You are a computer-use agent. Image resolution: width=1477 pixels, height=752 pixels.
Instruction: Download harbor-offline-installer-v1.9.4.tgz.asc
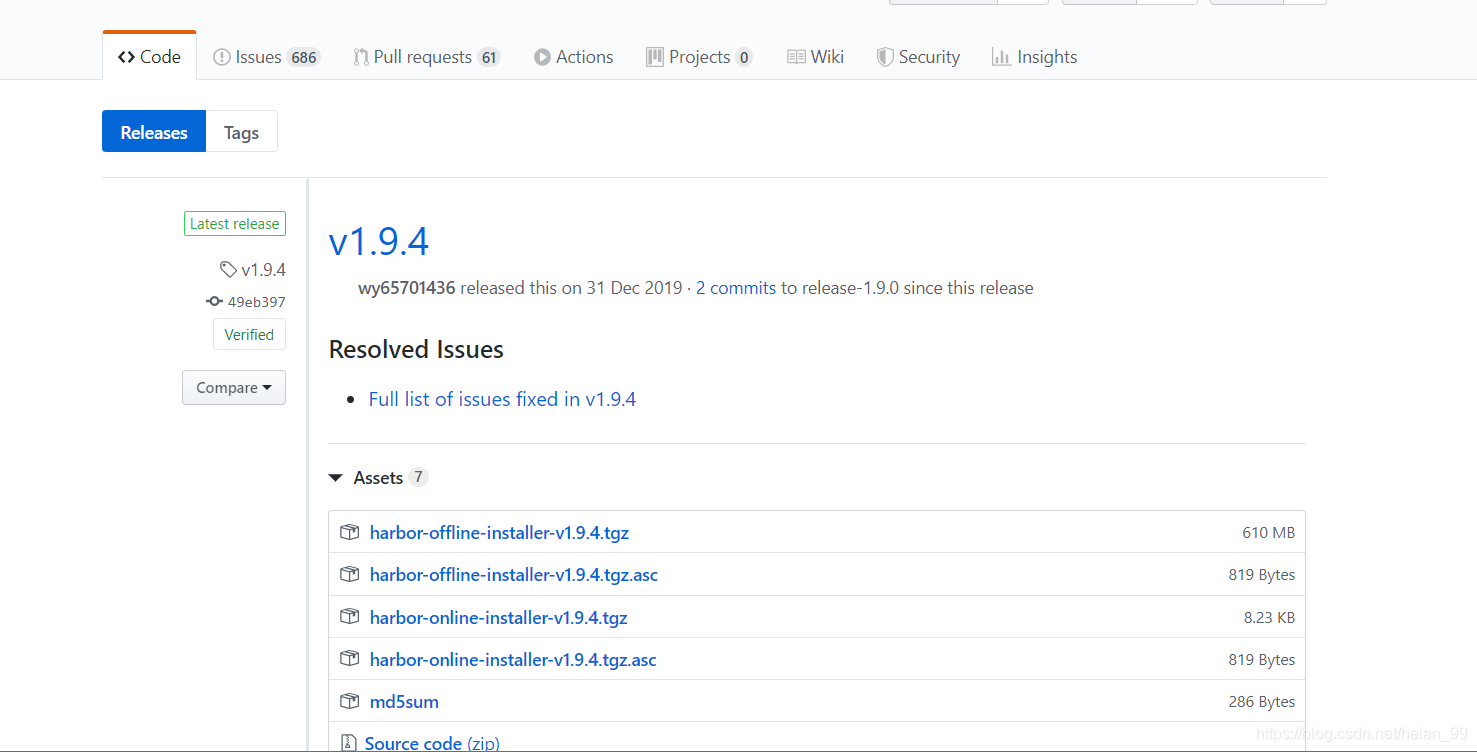point(514,575)
